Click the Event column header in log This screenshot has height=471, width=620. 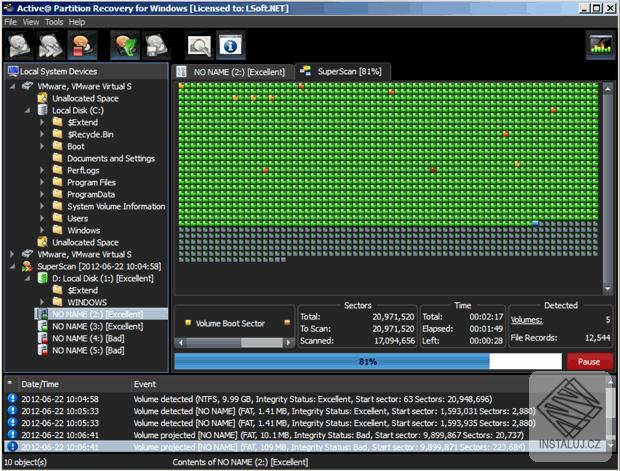[145, 384]
